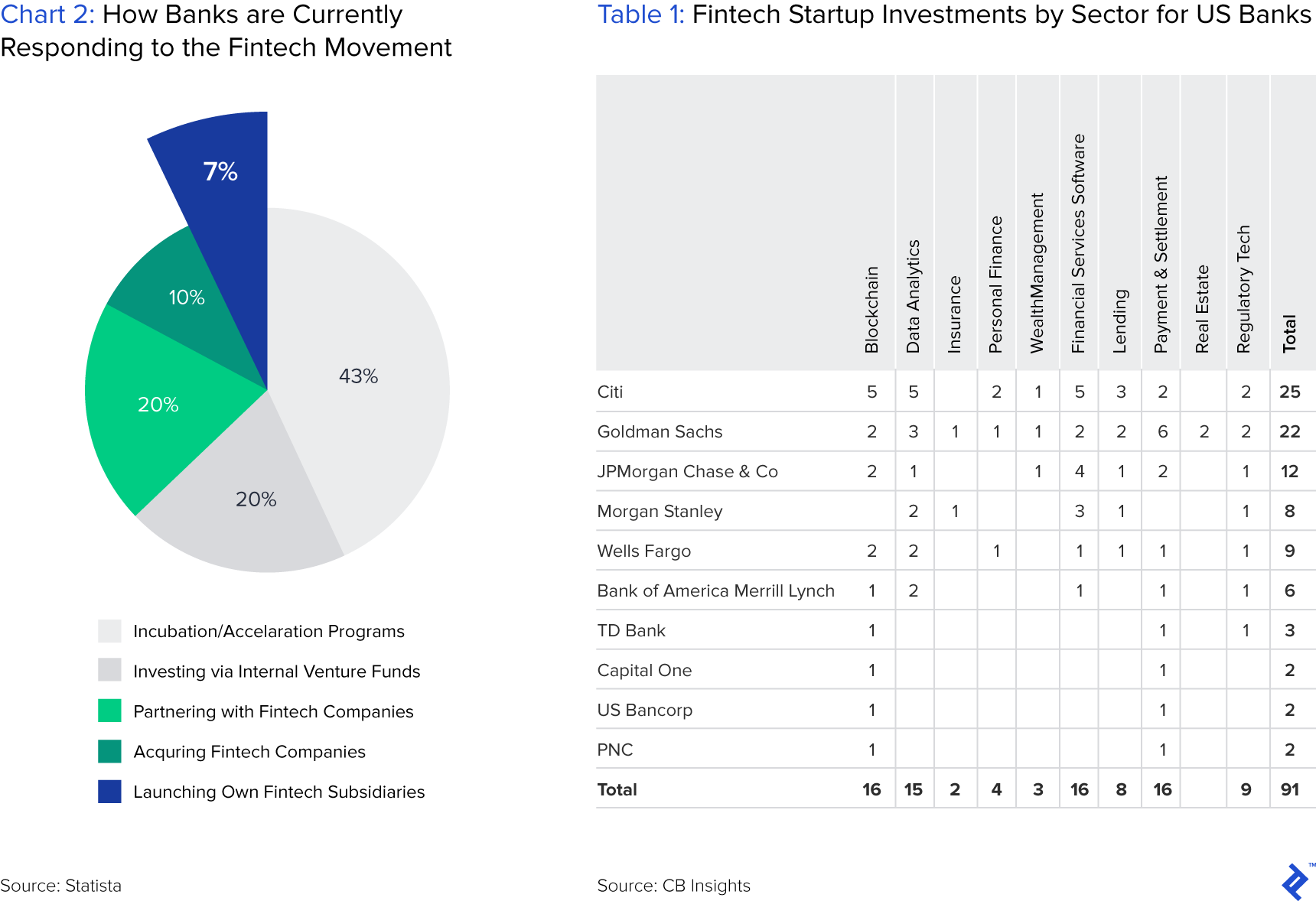Select the Partnering with Fintech Companies swatch

point(109,711)
